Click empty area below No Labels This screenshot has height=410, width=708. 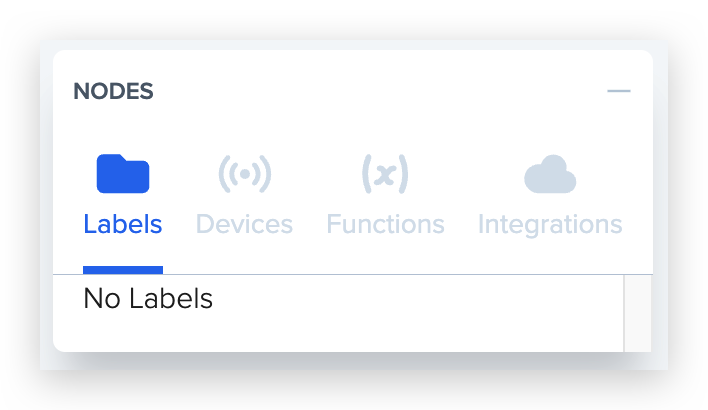tap(339, 332)
